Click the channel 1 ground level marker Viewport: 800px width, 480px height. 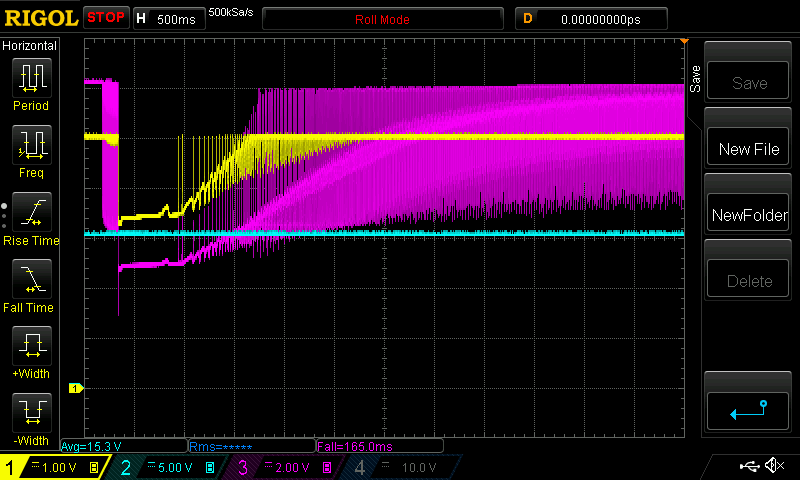click(73, 388)
